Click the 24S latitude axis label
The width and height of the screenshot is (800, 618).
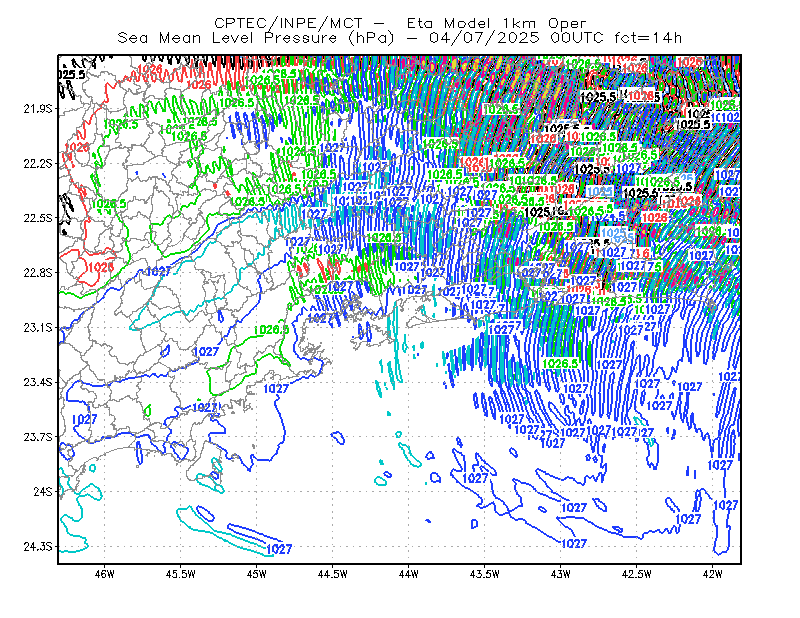pyautogui.click(x=43, y=492)
